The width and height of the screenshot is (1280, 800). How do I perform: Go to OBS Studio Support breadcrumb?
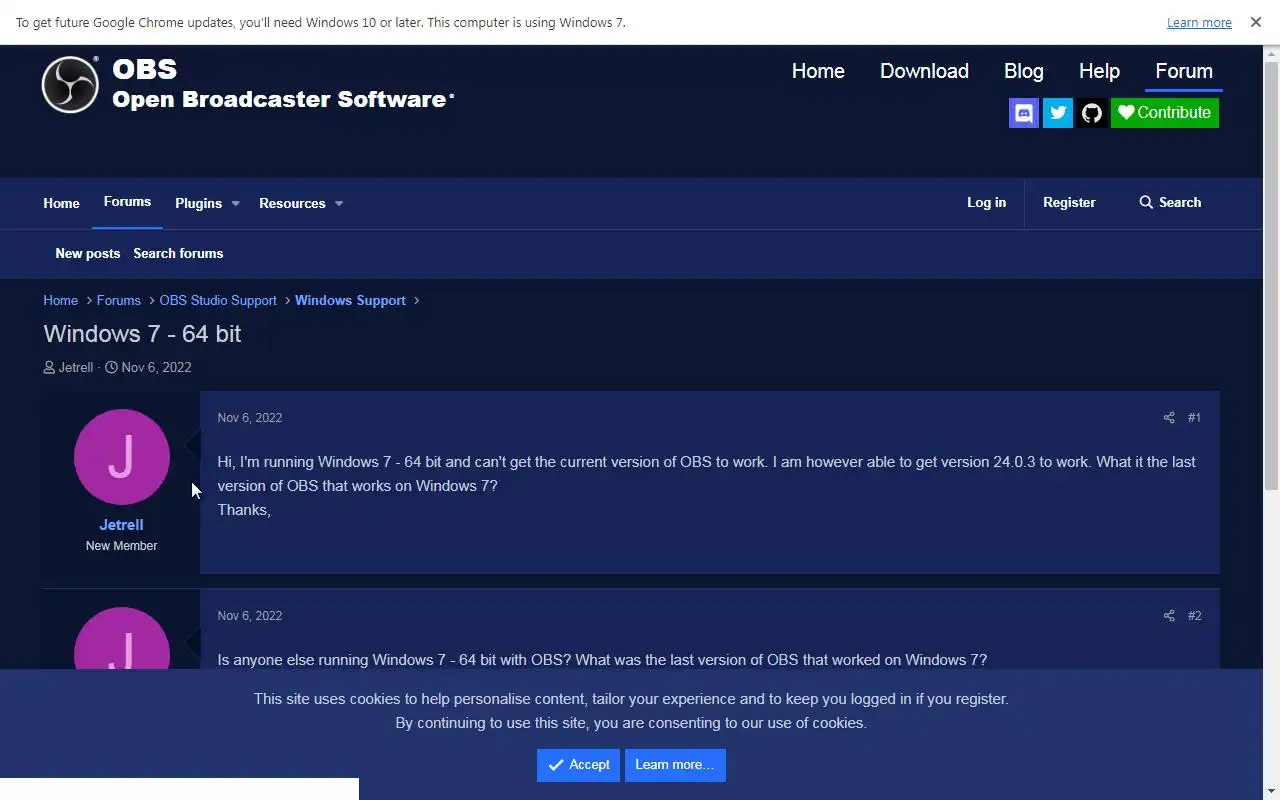click(218, 300)
